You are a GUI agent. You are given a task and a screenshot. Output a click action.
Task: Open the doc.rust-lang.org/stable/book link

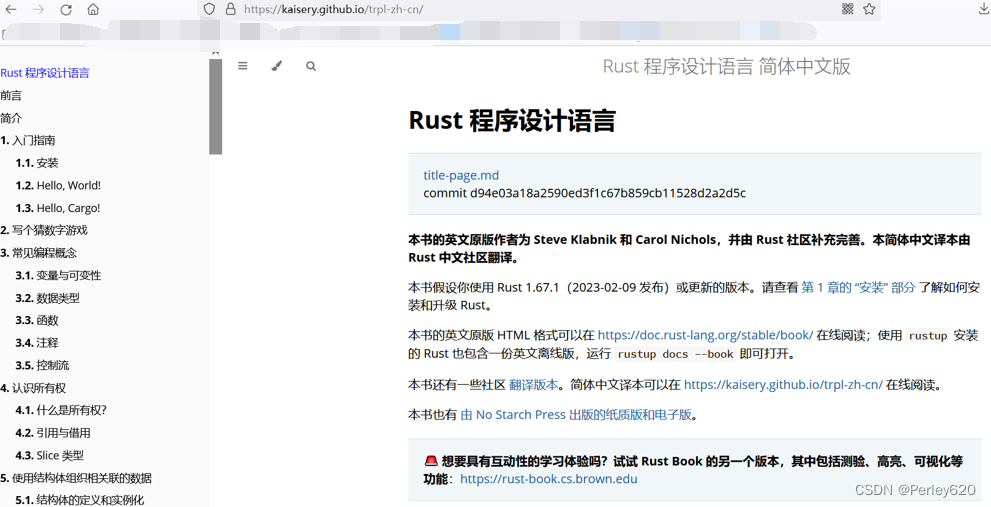click(705, 335)
